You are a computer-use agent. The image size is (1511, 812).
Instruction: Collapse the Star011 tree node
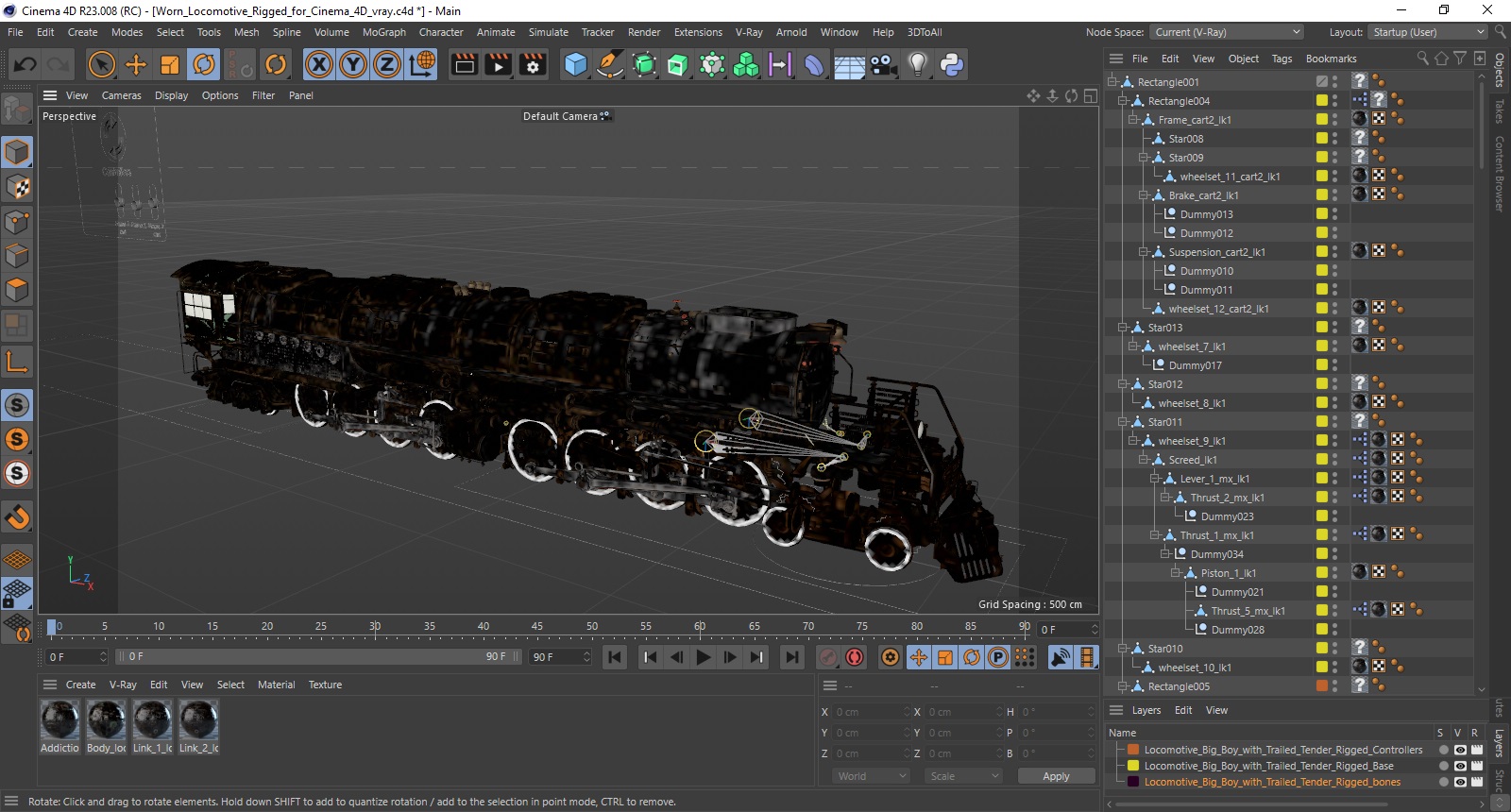1123,422
